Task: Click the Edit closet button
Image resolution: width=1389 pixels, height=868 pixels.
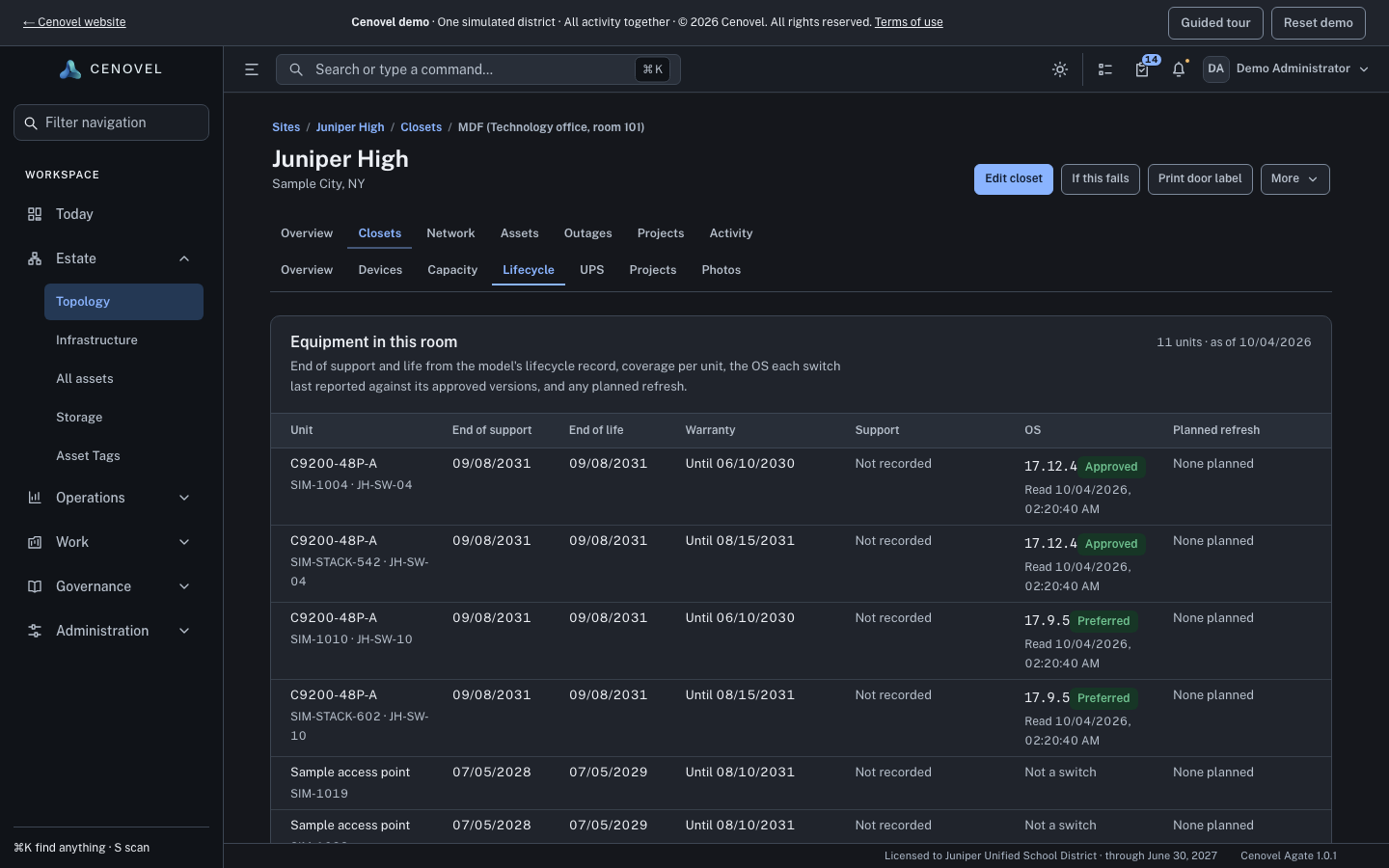Action: (1014, 179)
